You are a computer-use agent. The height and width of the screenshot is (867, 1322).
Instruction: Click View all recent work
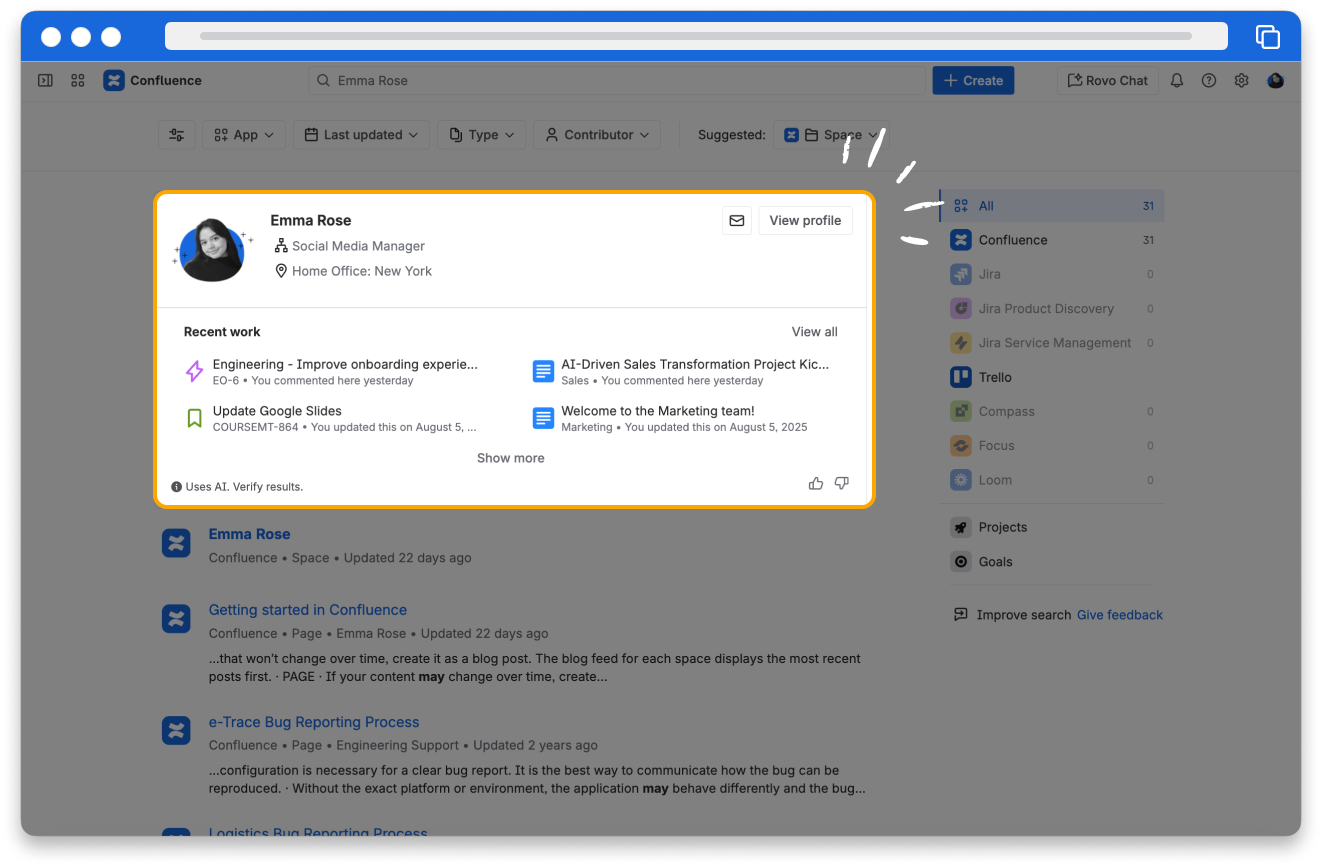(815, 332)
